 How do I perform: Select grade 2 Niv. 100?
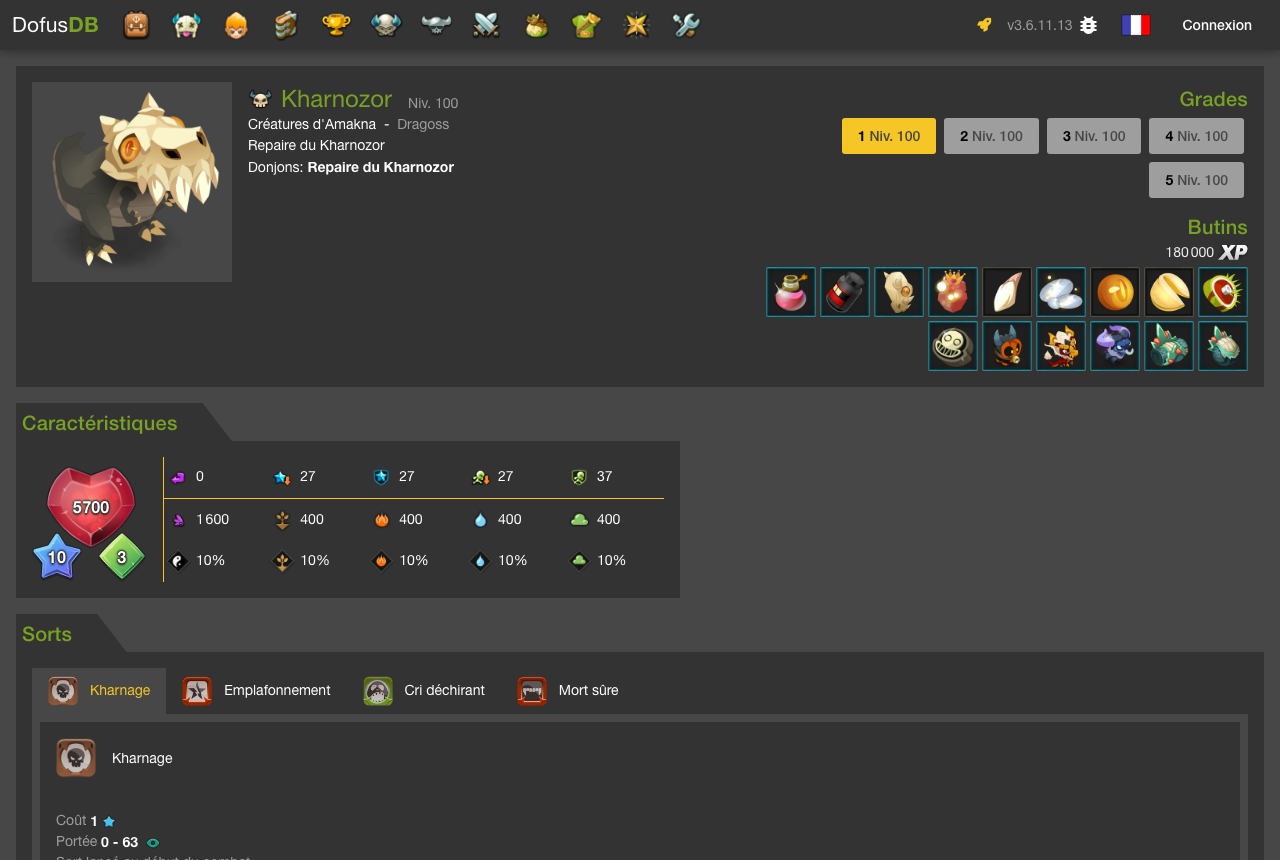tap(991, 136)
